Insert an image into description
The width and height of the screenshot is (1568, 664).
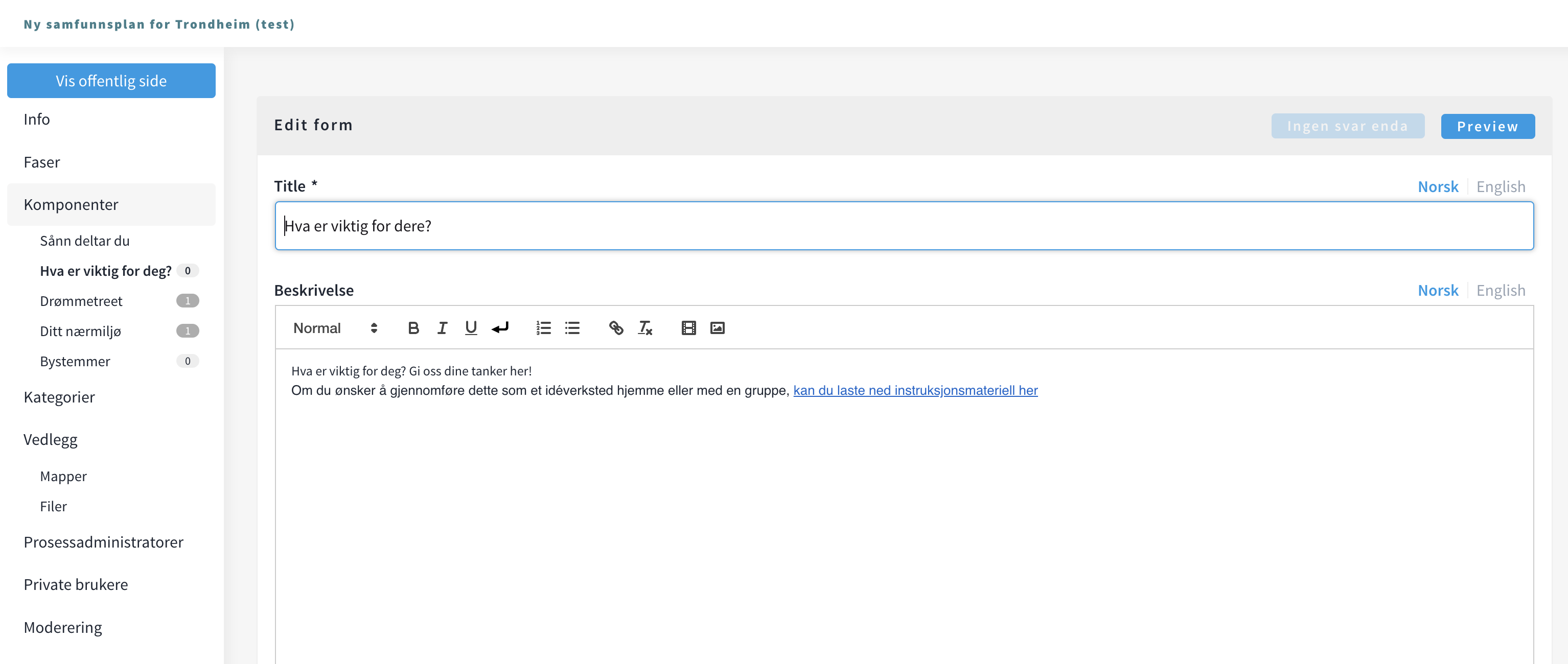[717, 328]
